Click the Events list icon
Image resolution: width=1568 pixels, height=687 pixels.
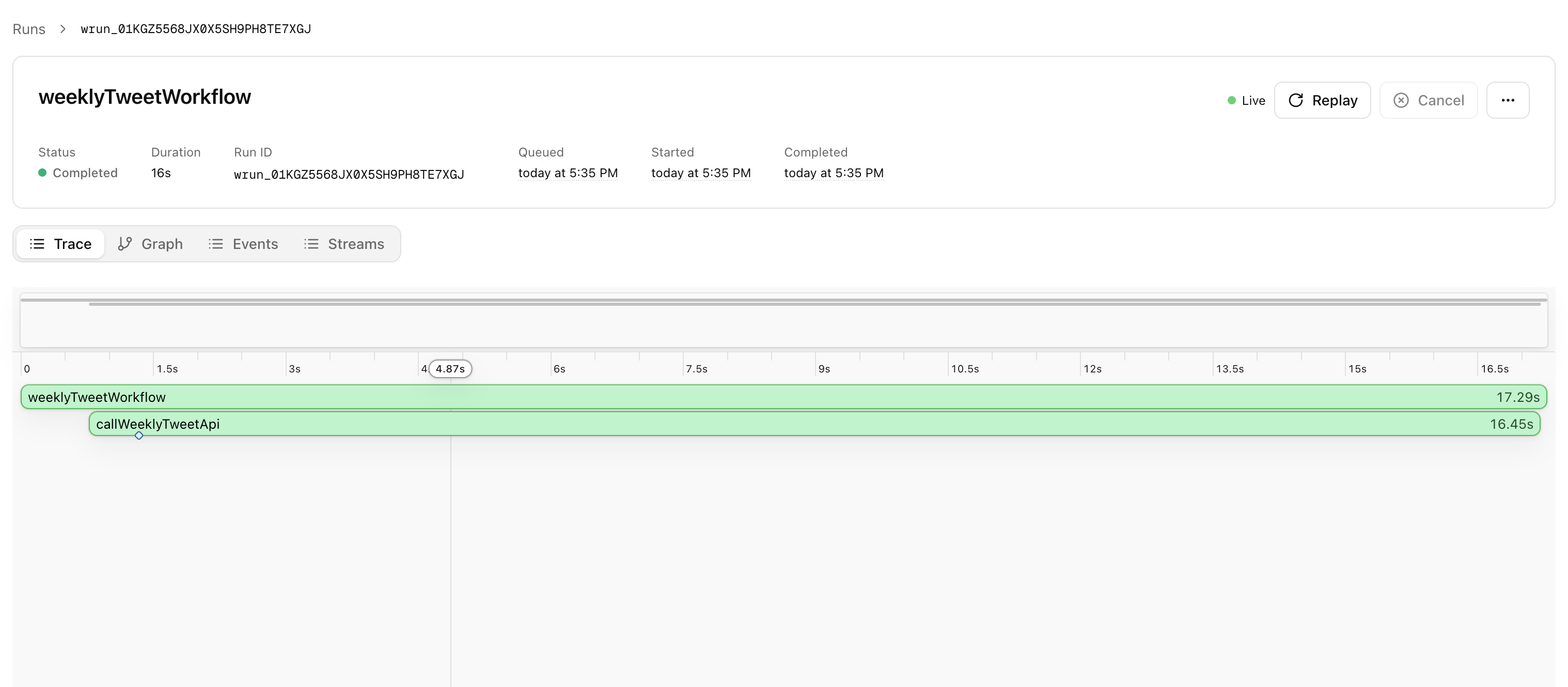point(215,244)
